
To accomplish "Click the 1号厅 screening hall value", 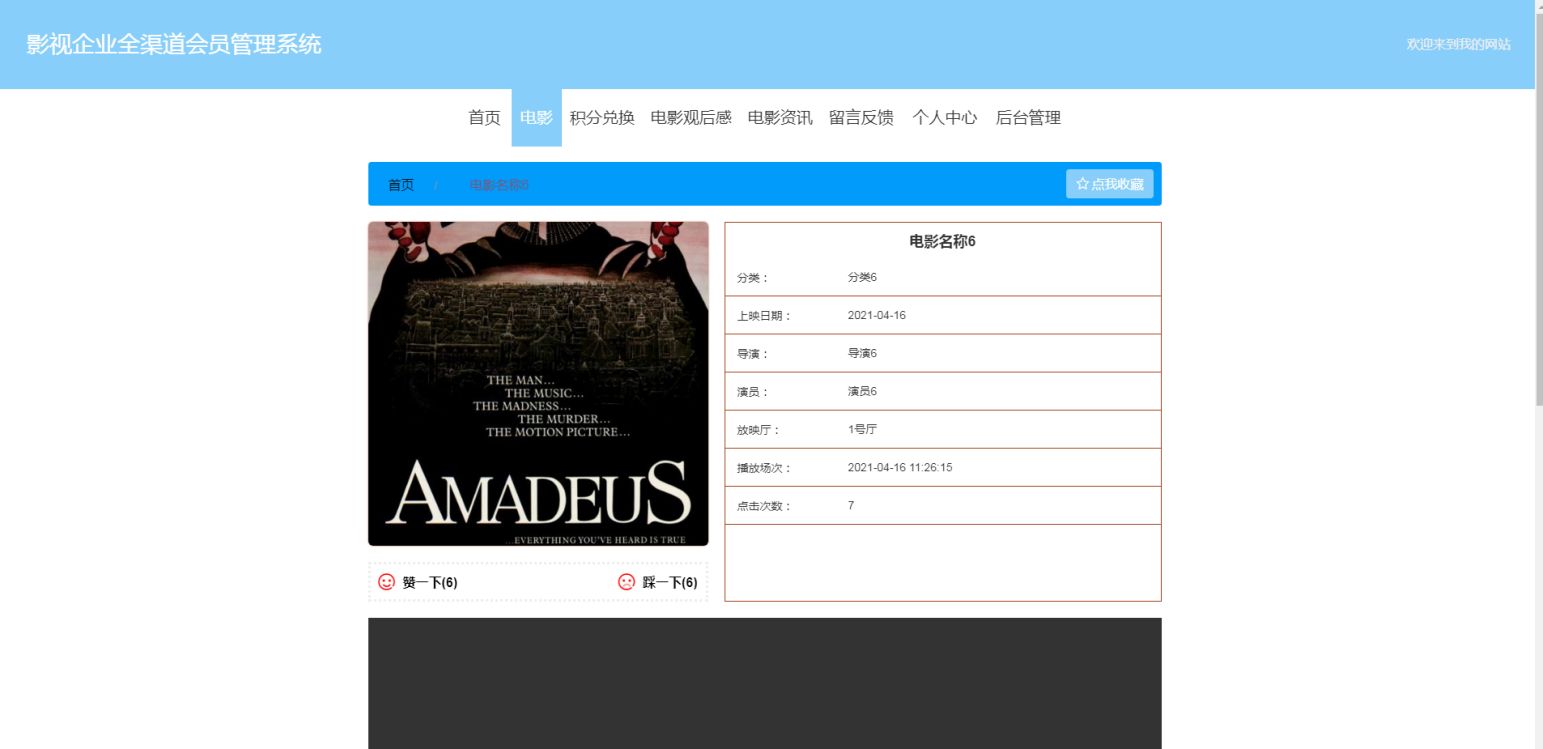I will click(x=862, y=429).
